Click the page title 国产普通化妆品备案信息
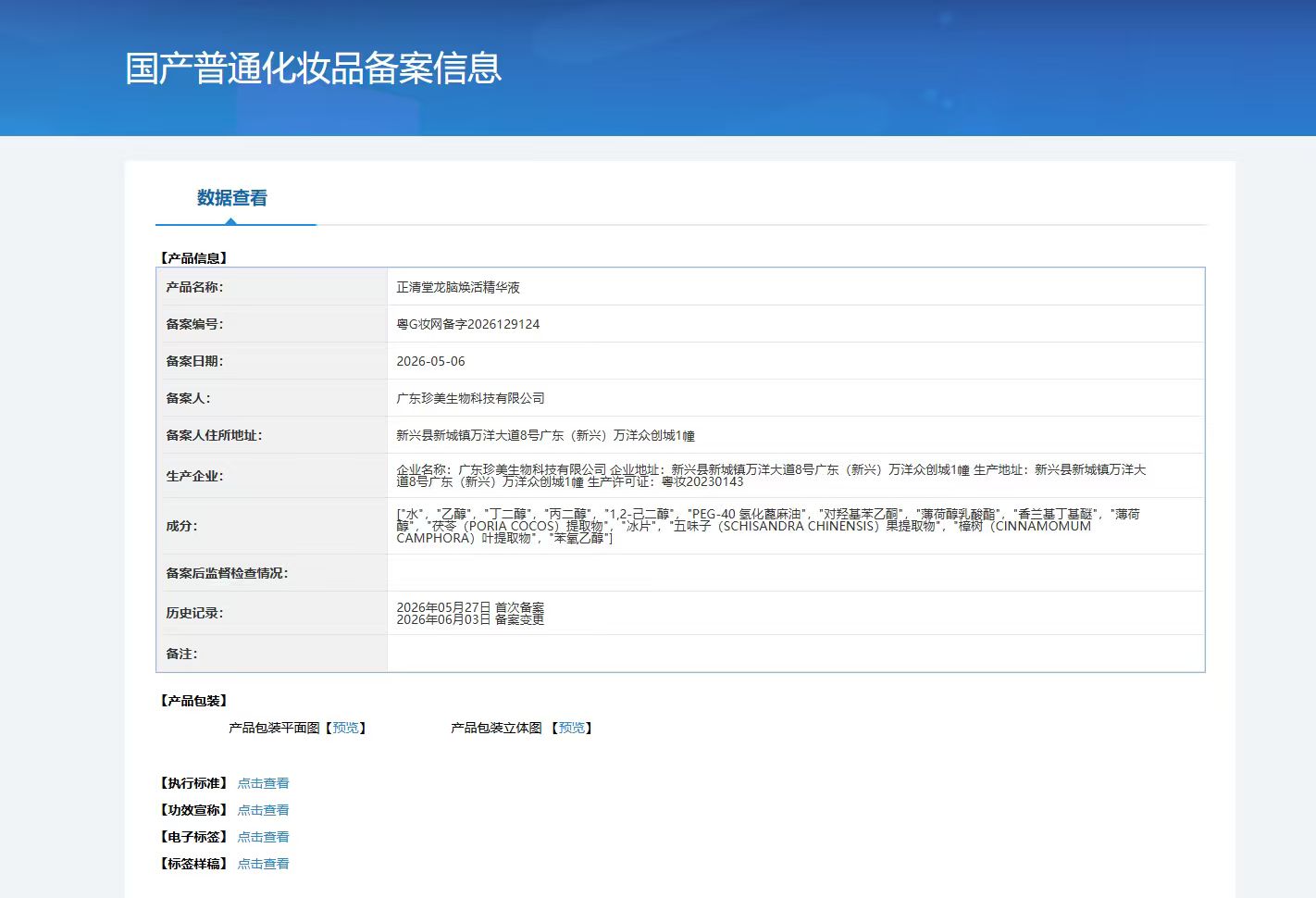Image resolution: width=1316 pixels, height=898 pixels. [x=314, y=69]
